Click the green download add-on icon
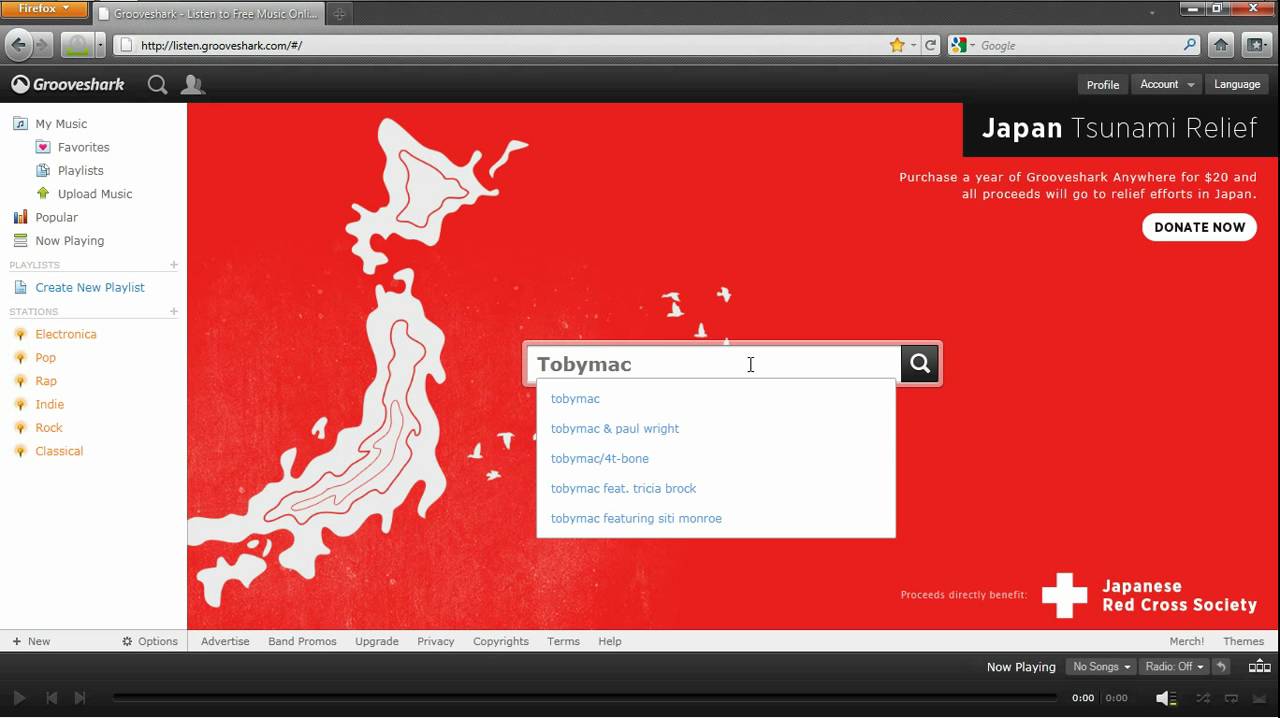Screen dimensions: 1280x718 [77, 45]
